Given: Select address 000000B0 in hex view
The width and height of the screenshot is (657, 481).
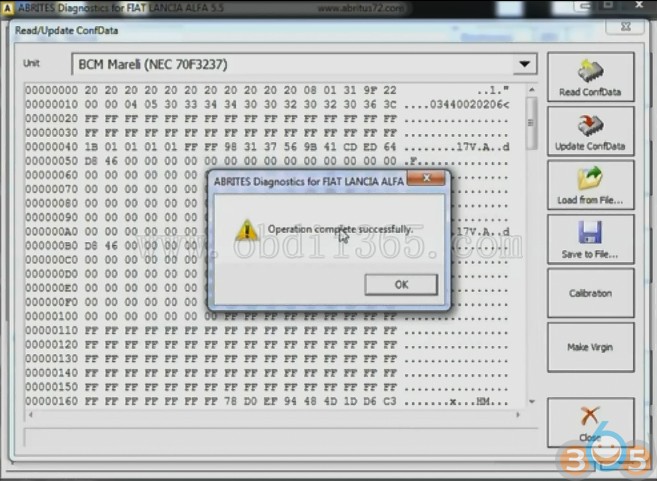Looking at the screenshot, I should tap(52, 246).
